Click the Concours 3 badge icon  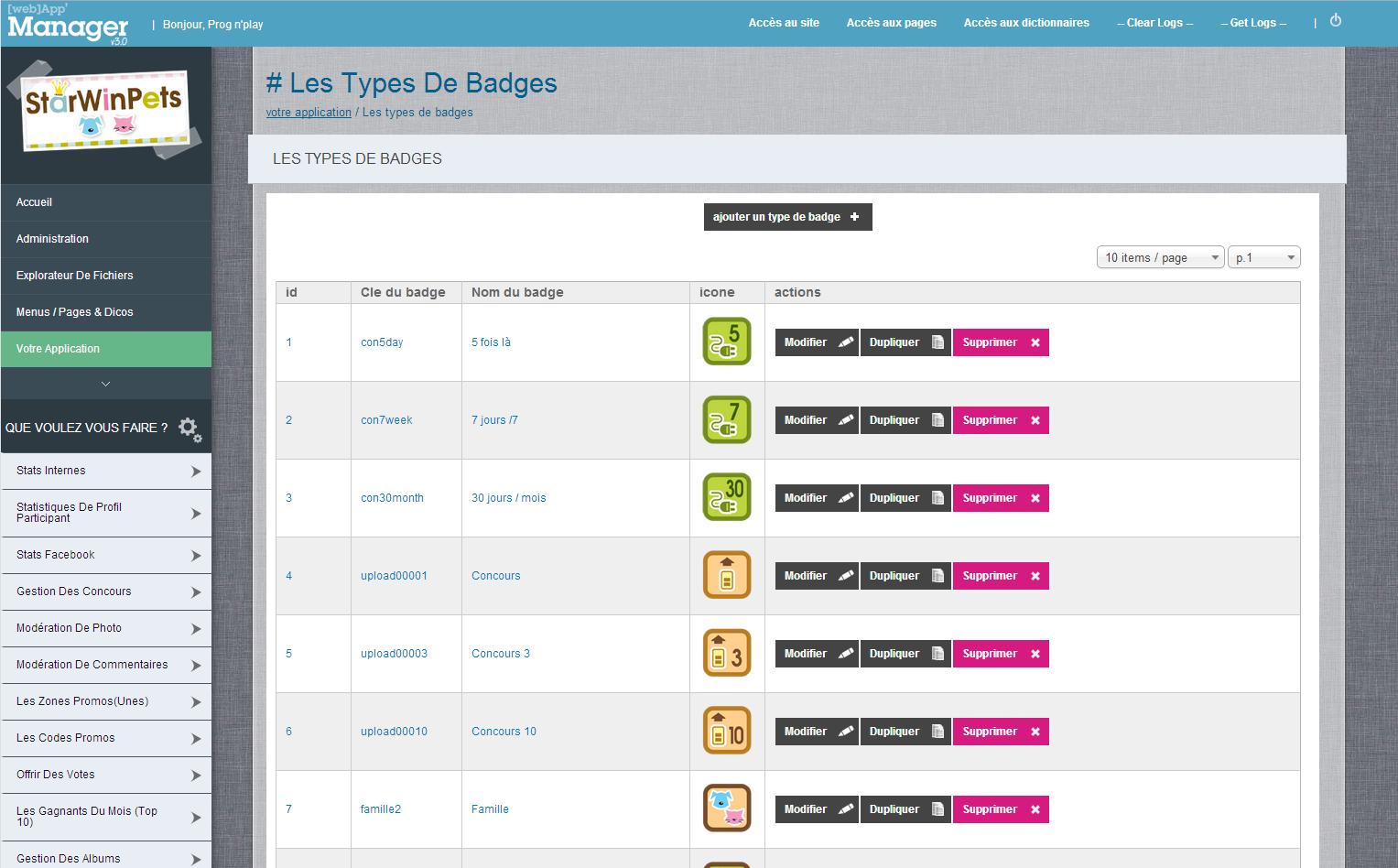726,653
